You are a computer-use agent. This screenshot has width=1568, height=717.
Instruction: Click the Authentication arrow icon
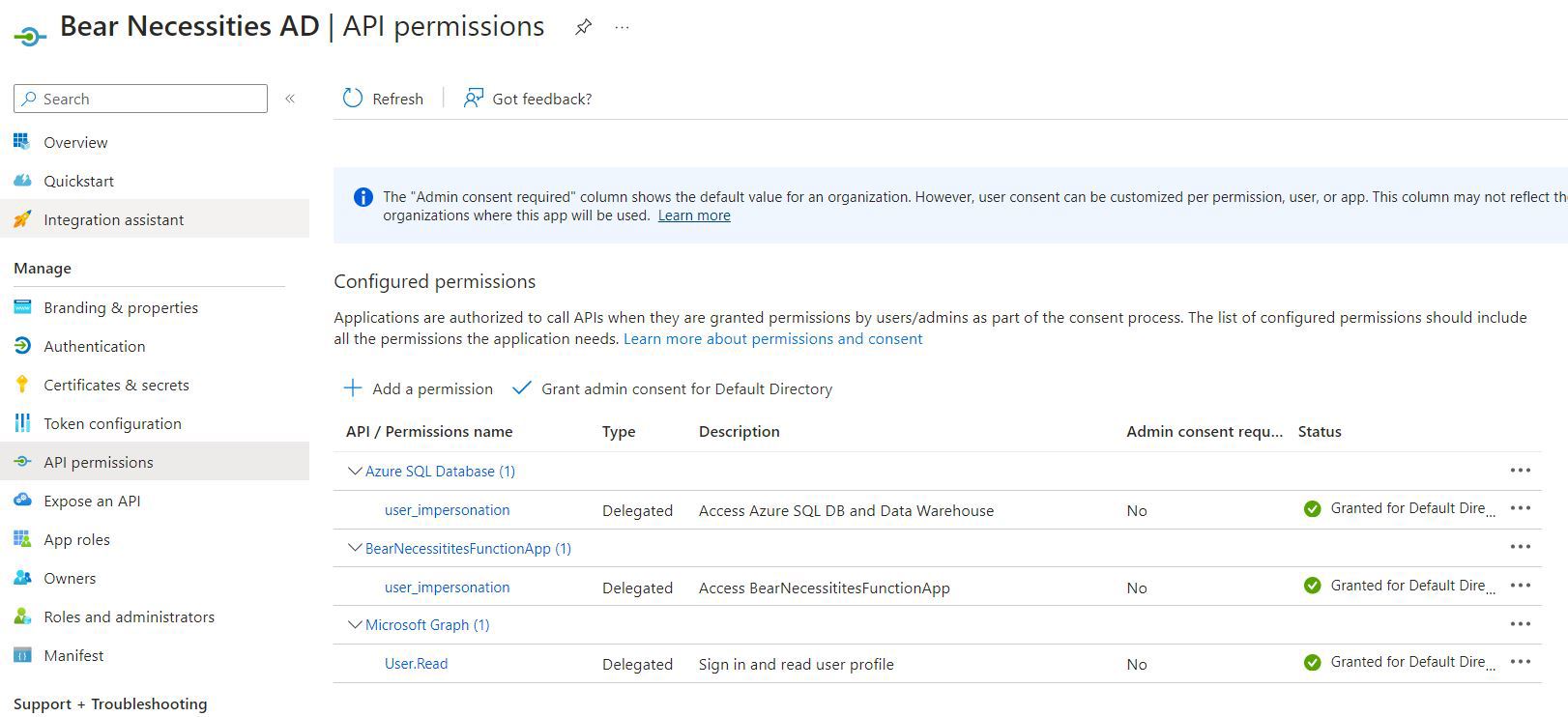click(22, 346)
